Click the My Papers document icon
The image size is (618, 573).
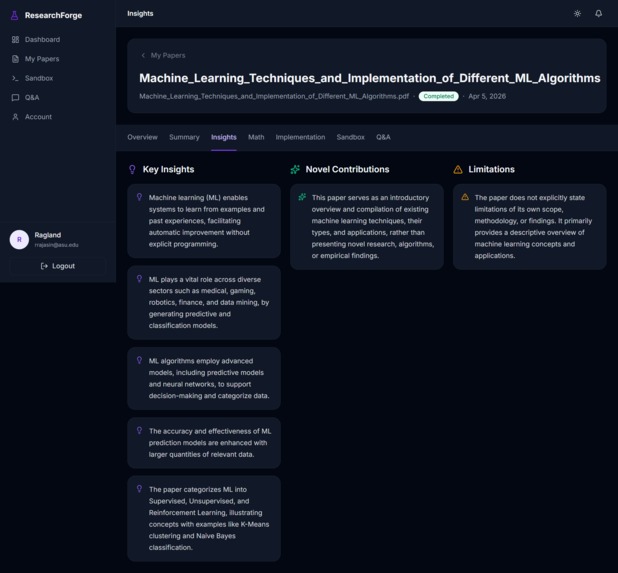point(15,59)
